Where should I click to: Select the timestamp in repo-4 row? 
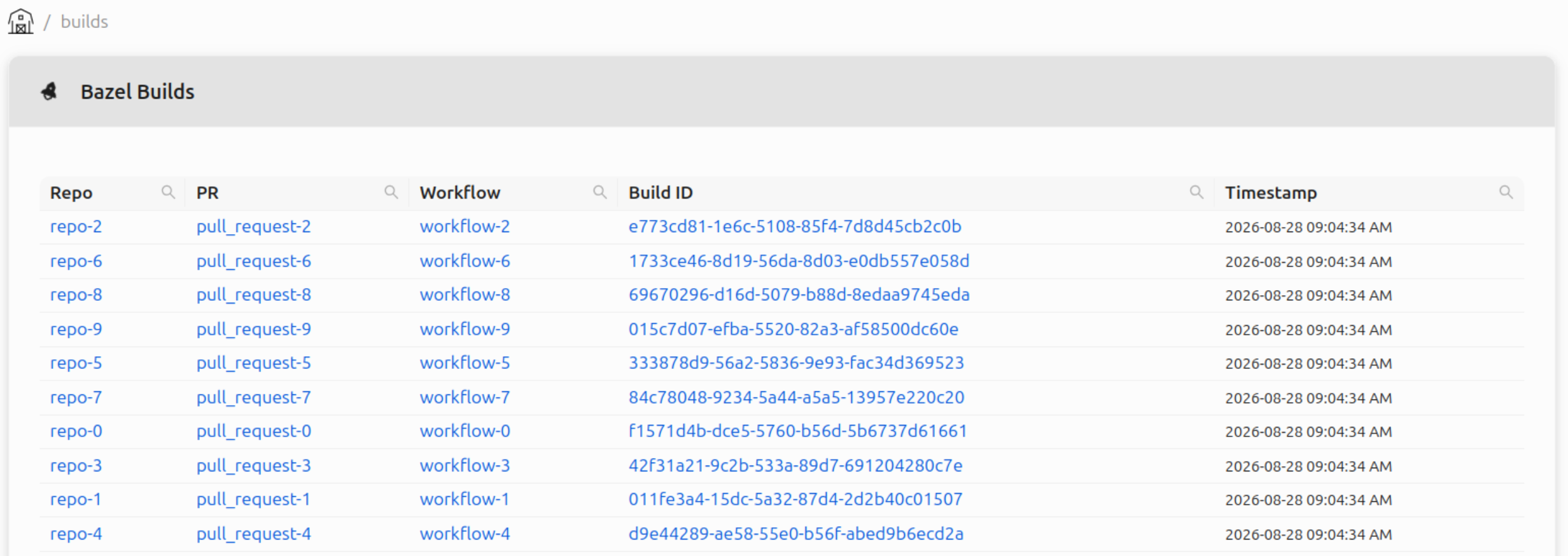click(1308, 534)
